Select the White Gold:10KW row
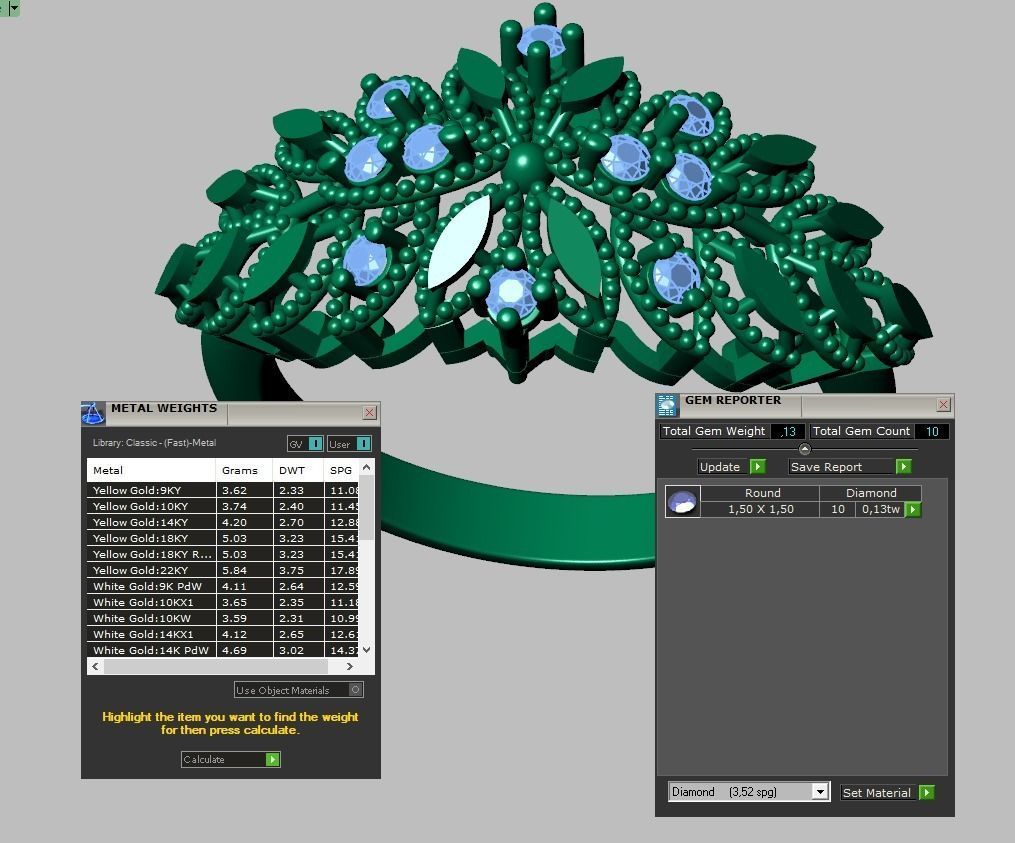The width and height of the screenshot is (1015, 843). pos(223,618)
